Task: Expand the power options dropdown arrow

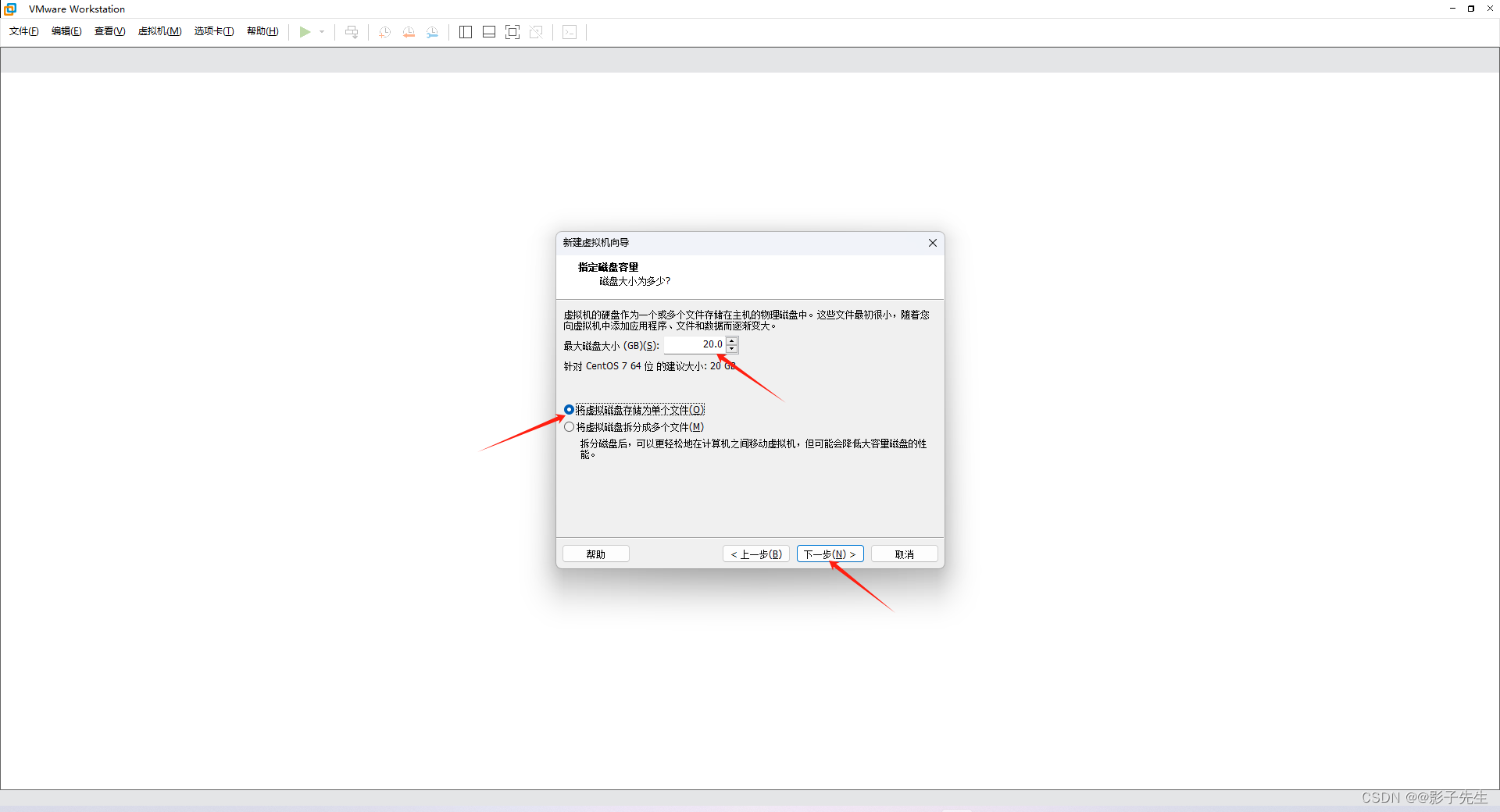Action: coord(322,32)
